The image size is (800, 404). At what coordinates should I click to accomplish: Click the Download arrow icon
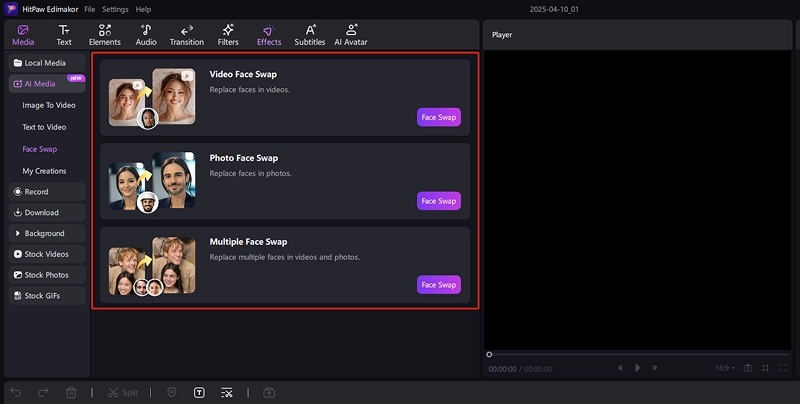point(18,213)
